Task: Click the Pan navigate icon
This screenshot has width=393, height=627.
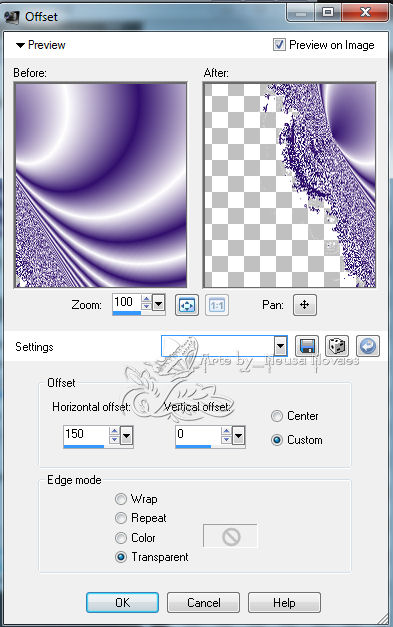Action: pyautogui.click(x=305, y=305)
